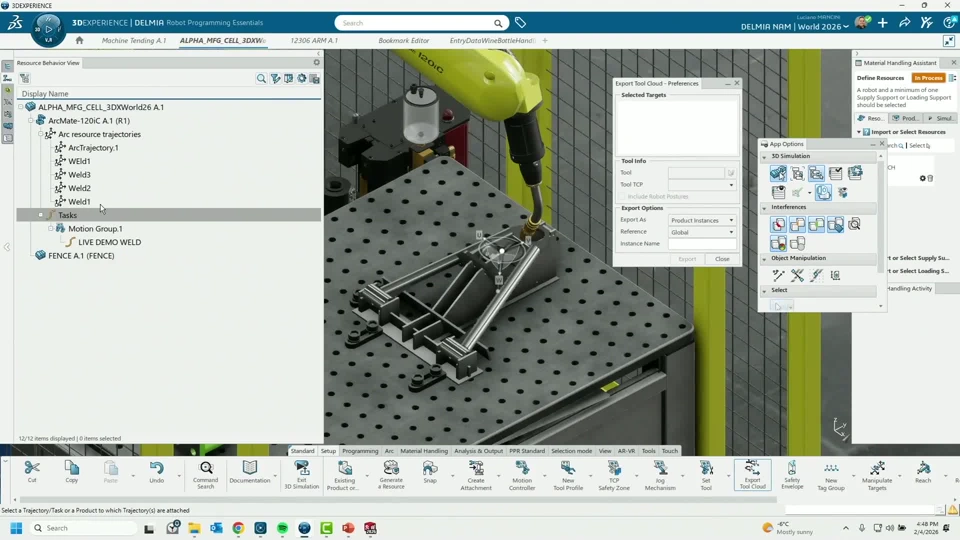The height and width of the screenshot is (540, 960).
Task: Click Export Tool Cloud command
Action: (752, 475)
